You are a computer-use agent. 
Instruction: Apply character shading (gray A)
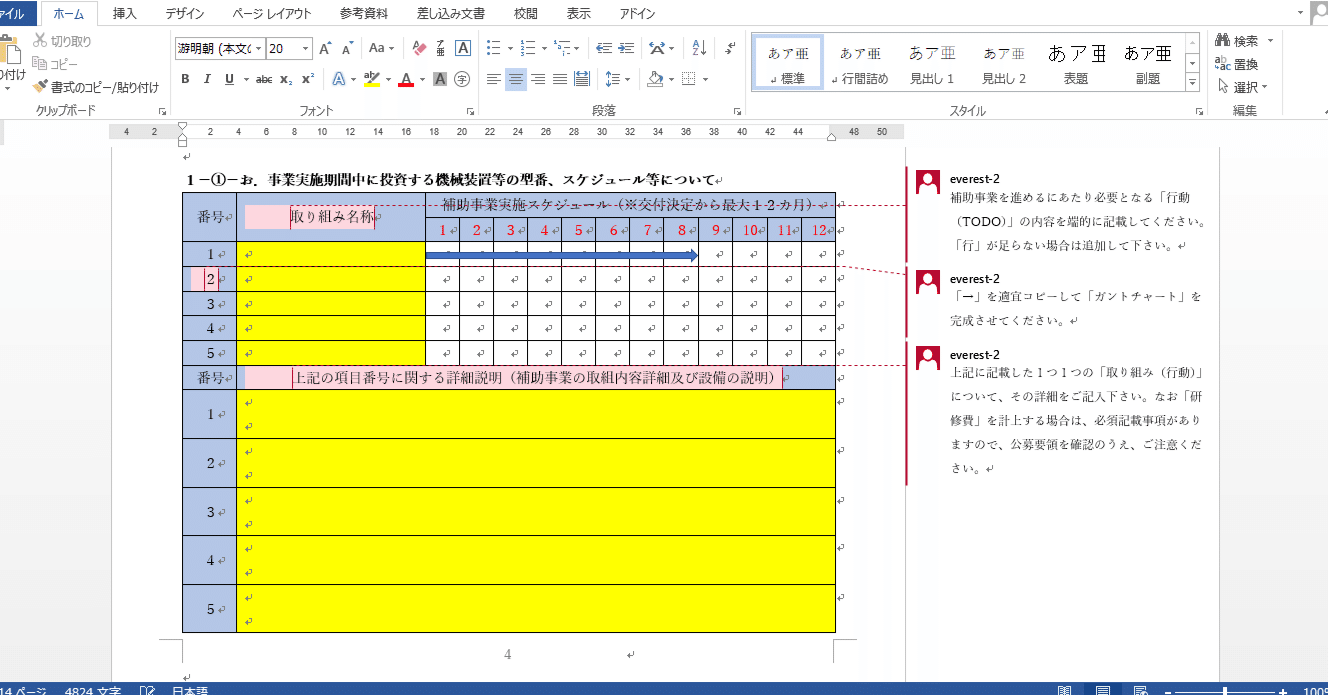point(440,79)
